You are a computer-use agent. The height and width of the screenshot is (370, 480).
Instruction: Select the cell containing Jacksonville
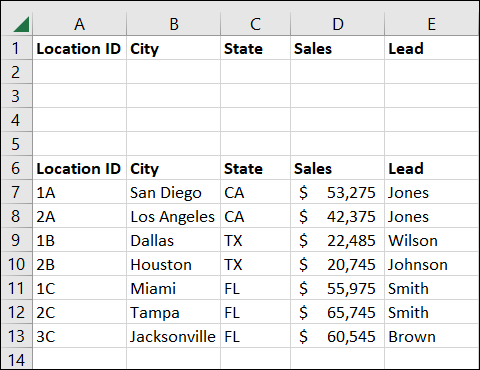click(174, 336)
